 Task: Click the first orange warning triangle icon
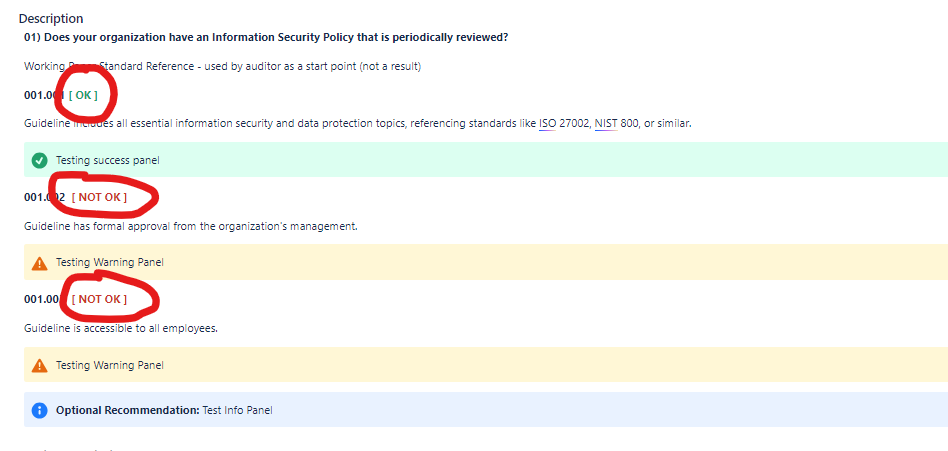[x=39, y=263]
